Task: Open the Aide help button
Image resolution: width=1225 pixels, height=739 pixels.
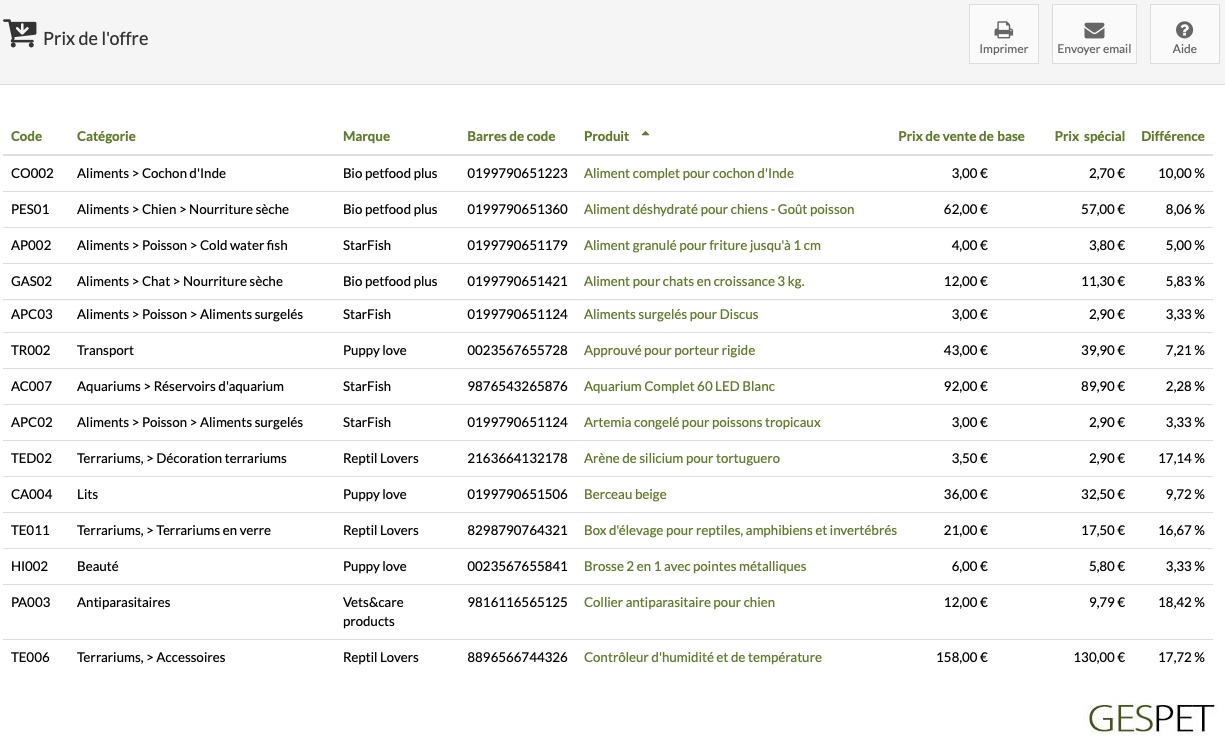Action: point(1184,34)
